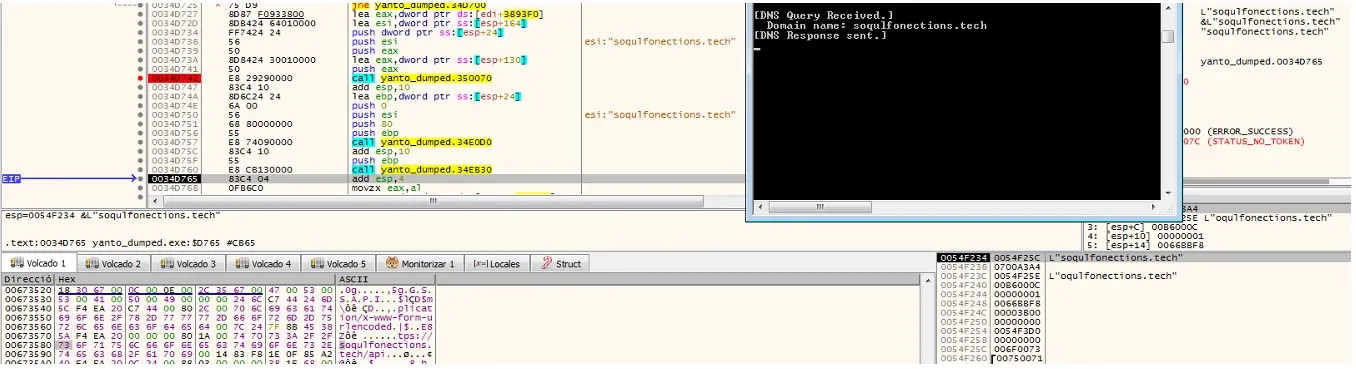Switch to Volcado 5 tab

(x=338, y=263)
